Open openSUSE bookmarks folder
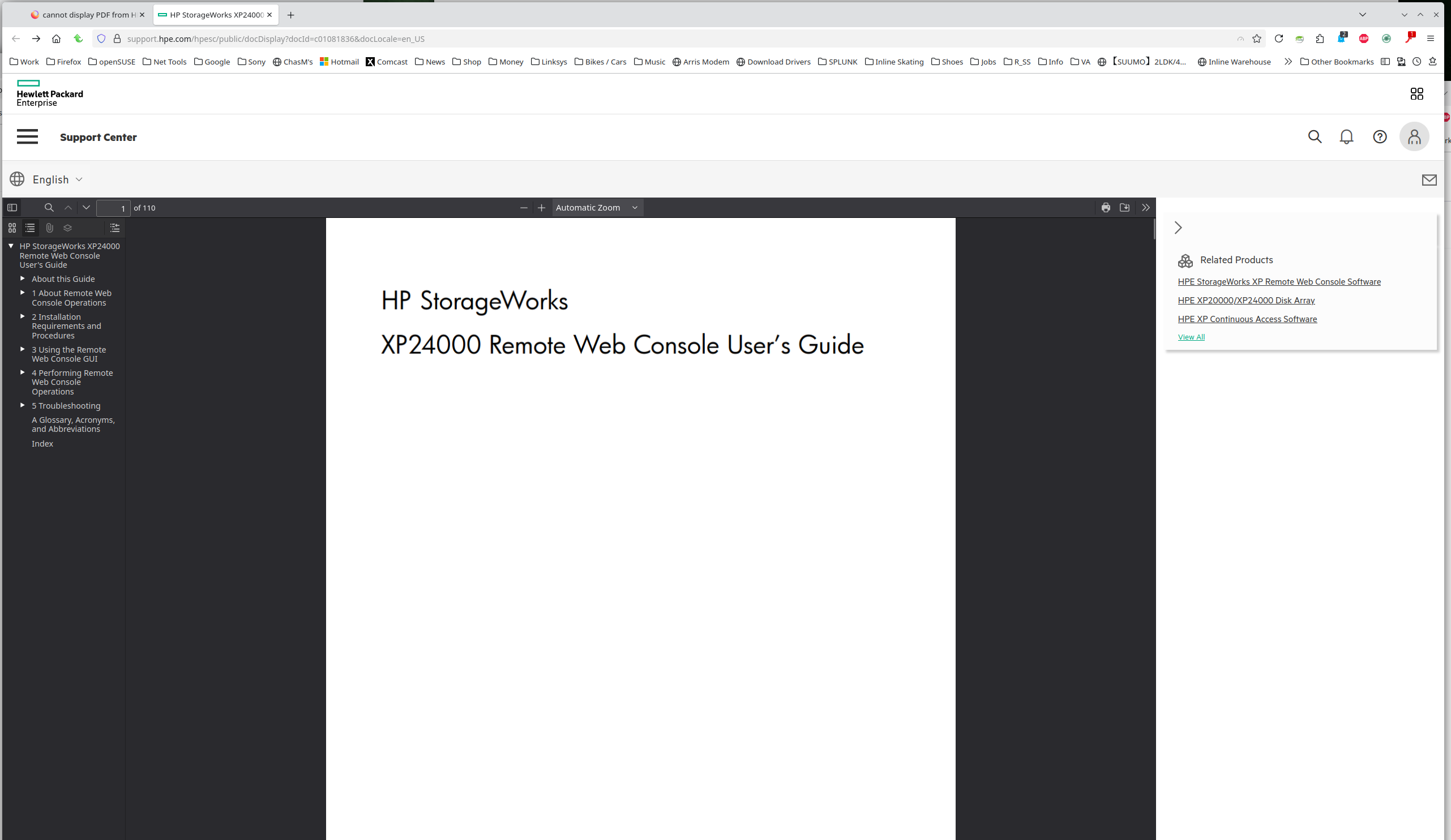Screen dimensions: 1451x840 [112, 62]
